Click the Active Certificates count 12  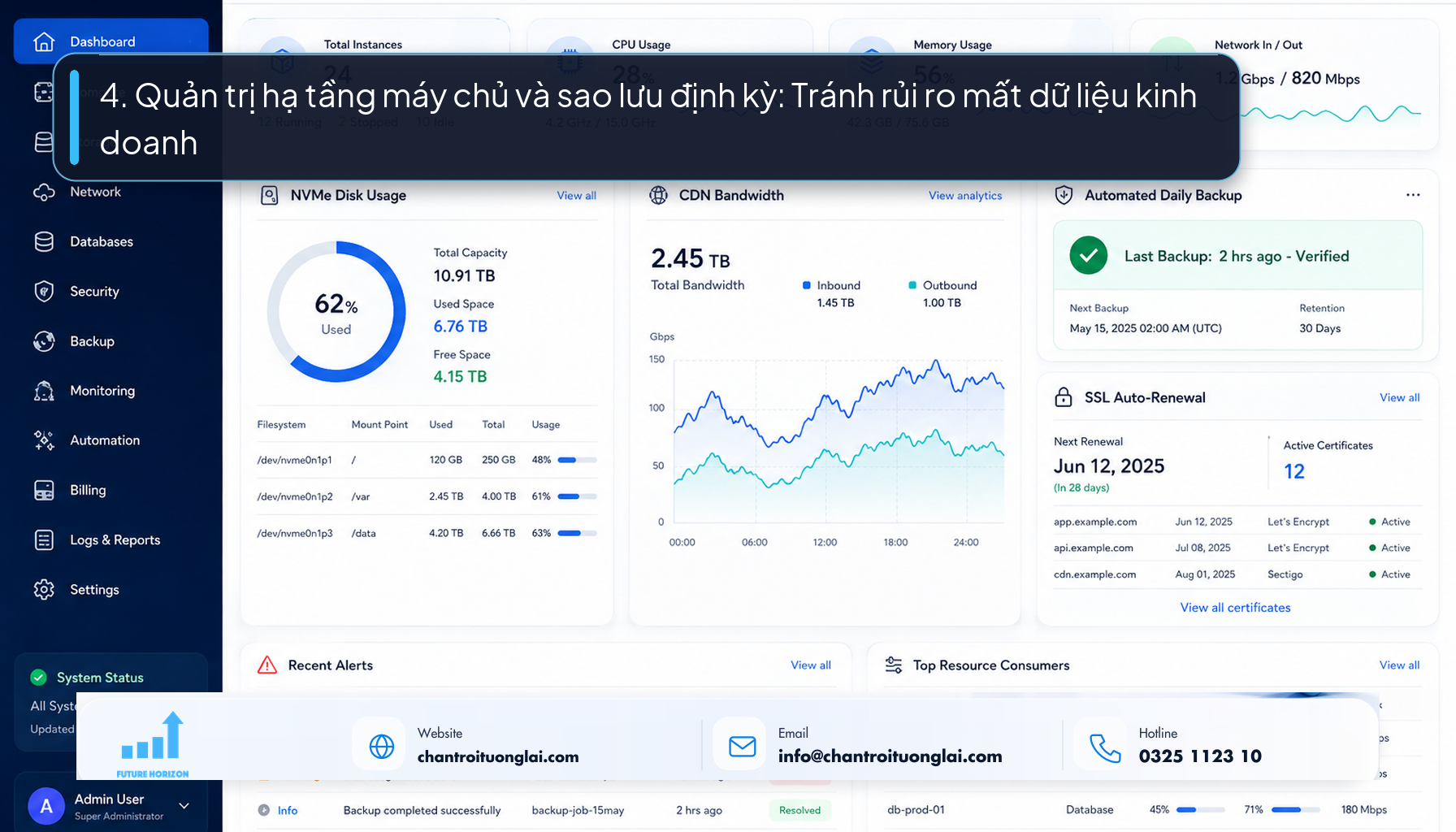1294,471
